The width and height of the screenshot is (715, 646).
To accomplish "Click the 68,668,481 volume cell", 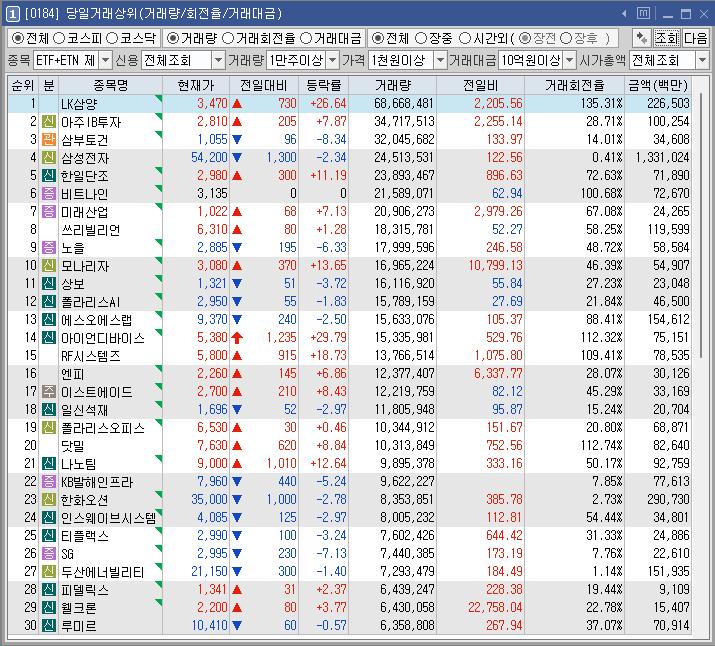I will 404,103.
